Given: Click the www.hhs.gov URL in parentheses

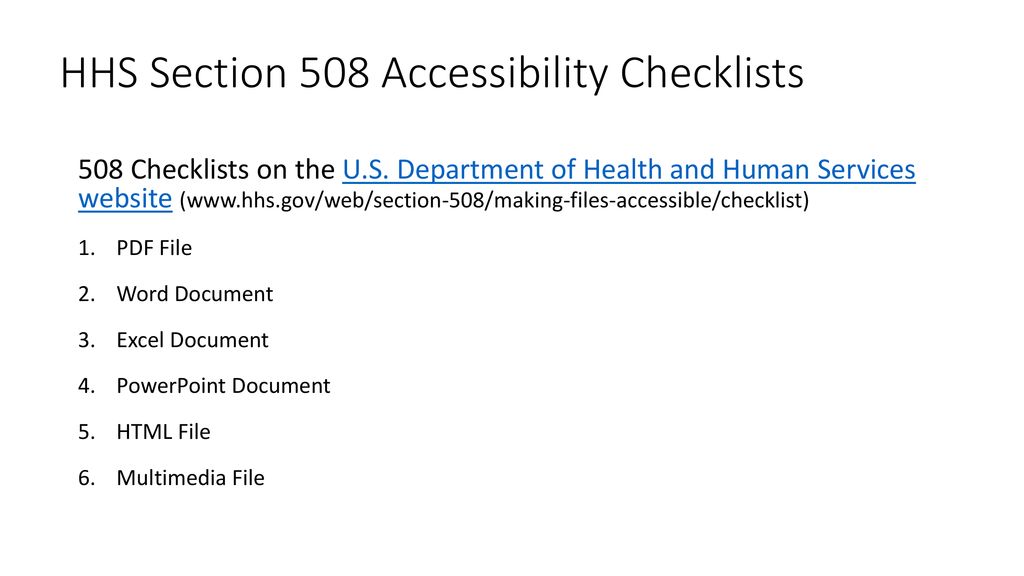Looking at the screenshot, I should coord(494,200).
